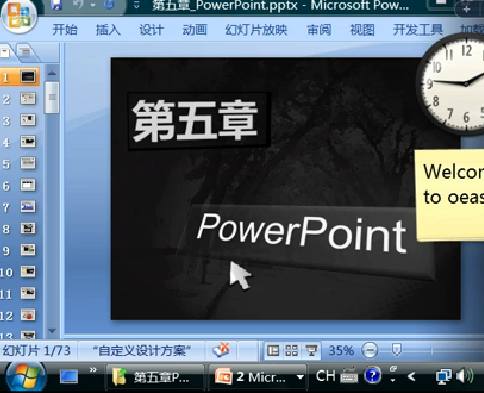This screenshot has height=393, width=484.
Task: Open the language bar options arrow
Action: pos(393,380)
